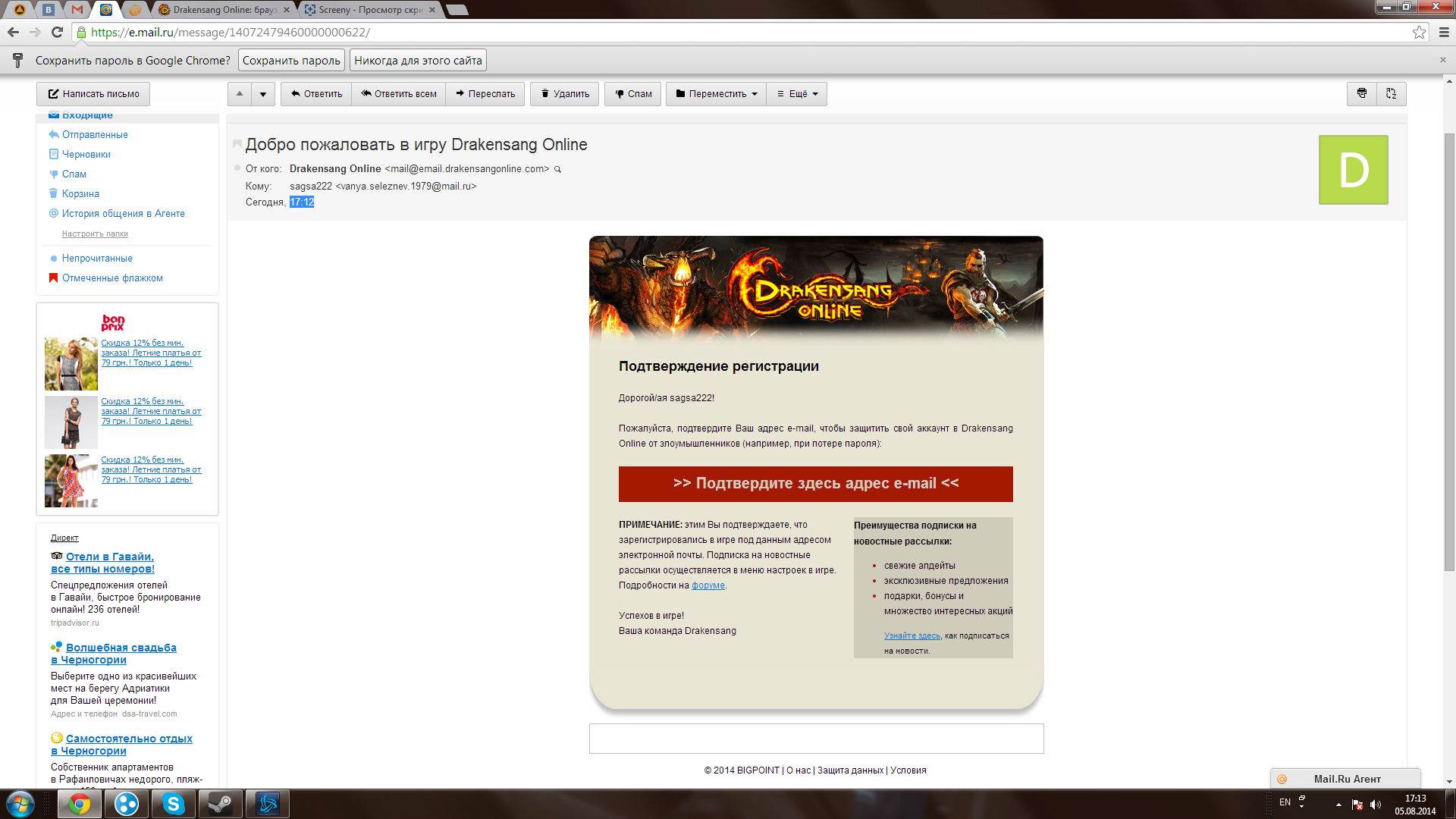
Task: Expand the Переместить dropdown
Action: tap(716, 94)
